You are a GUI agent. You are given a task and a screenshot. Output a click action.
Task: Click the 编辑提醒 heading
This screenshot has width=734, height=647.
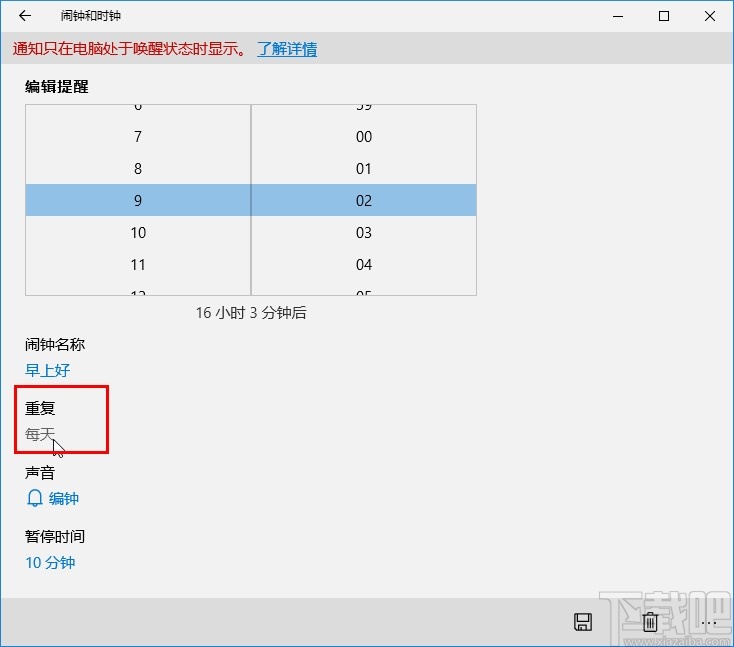tap(57, 87)
